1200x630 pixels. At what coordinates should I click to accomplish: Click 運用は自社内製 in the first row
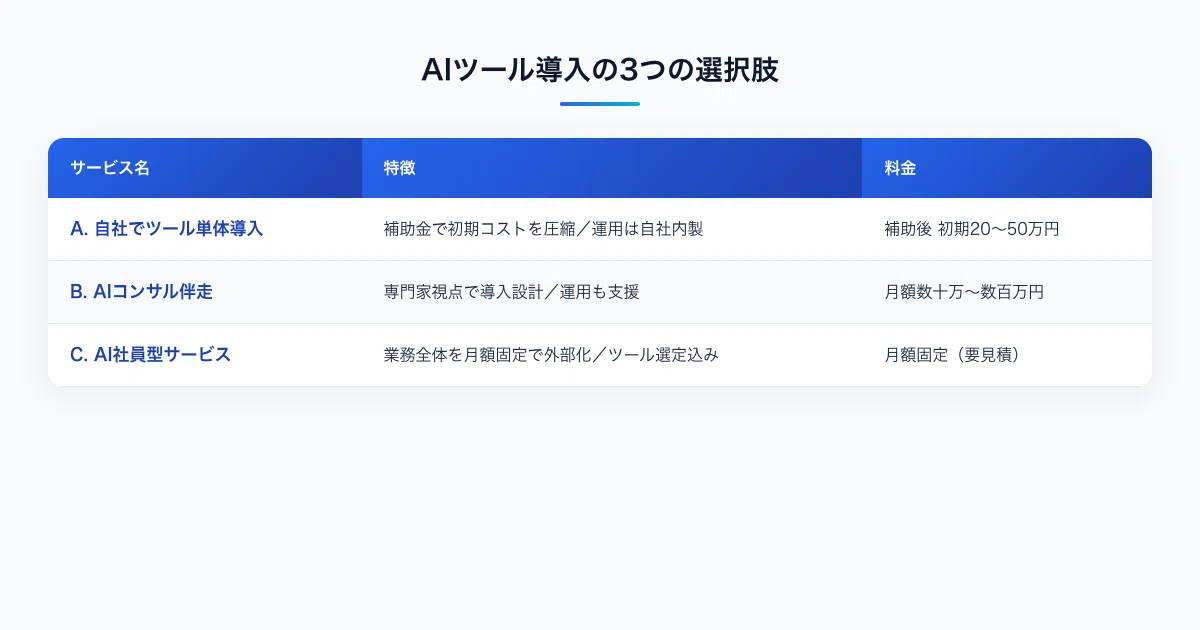pos(648,229)
